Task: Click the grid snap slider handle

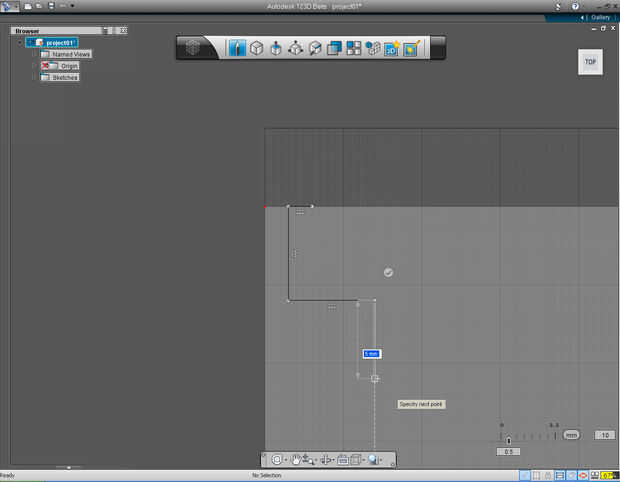Action: [509, 440]
